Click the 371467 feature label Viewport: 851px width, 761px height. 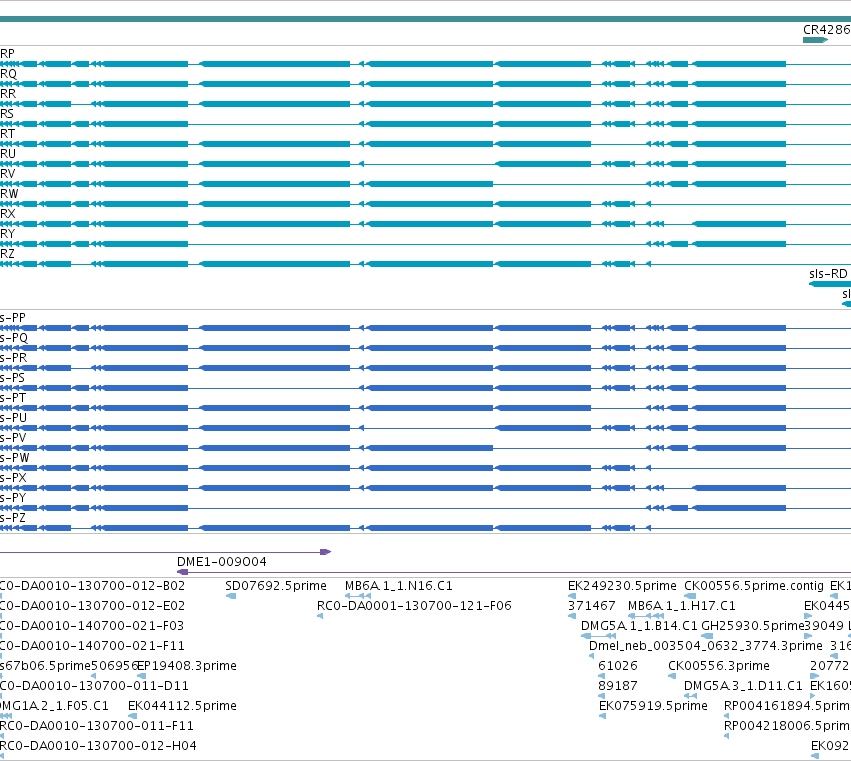coord(592,606)
